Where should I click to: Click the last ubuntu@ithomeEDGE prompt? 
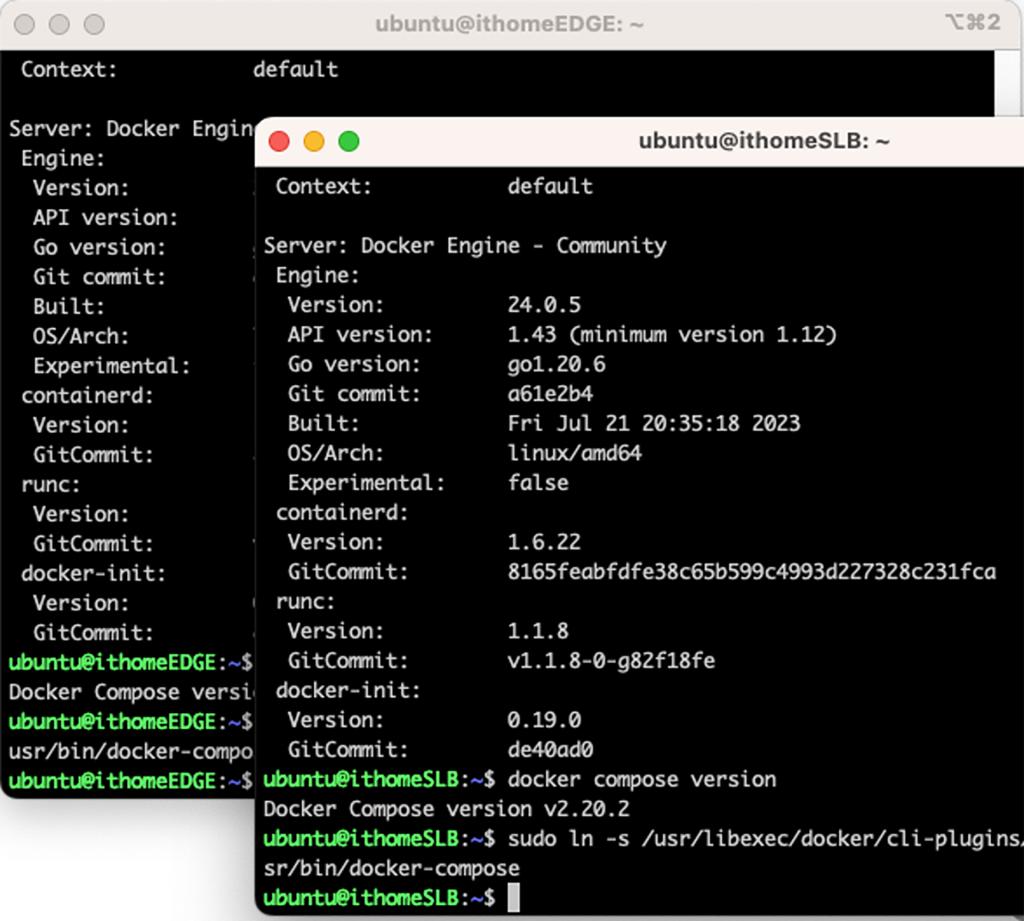coord(130,781)
